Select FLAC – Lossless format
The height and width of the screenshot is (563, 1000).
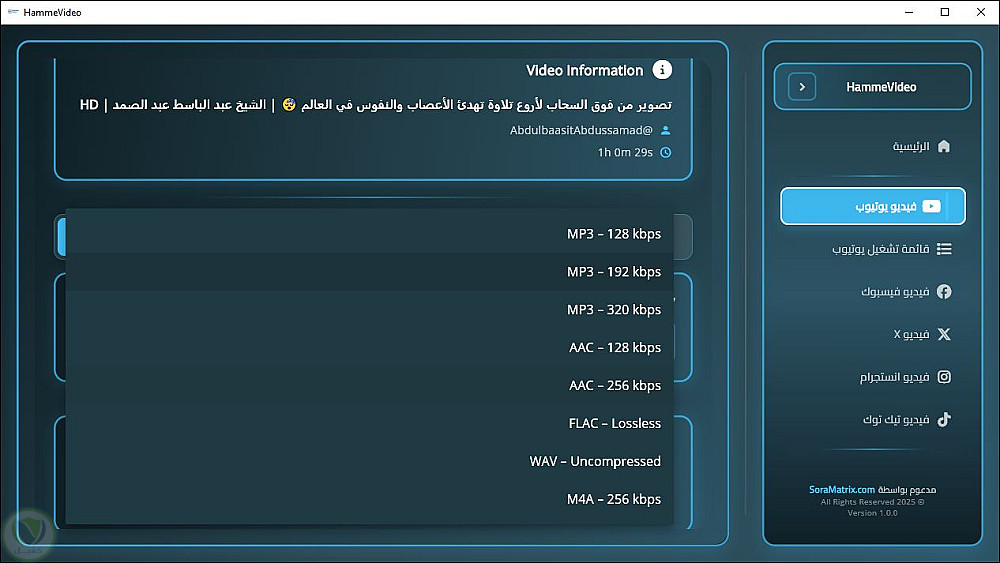(369, 423)
